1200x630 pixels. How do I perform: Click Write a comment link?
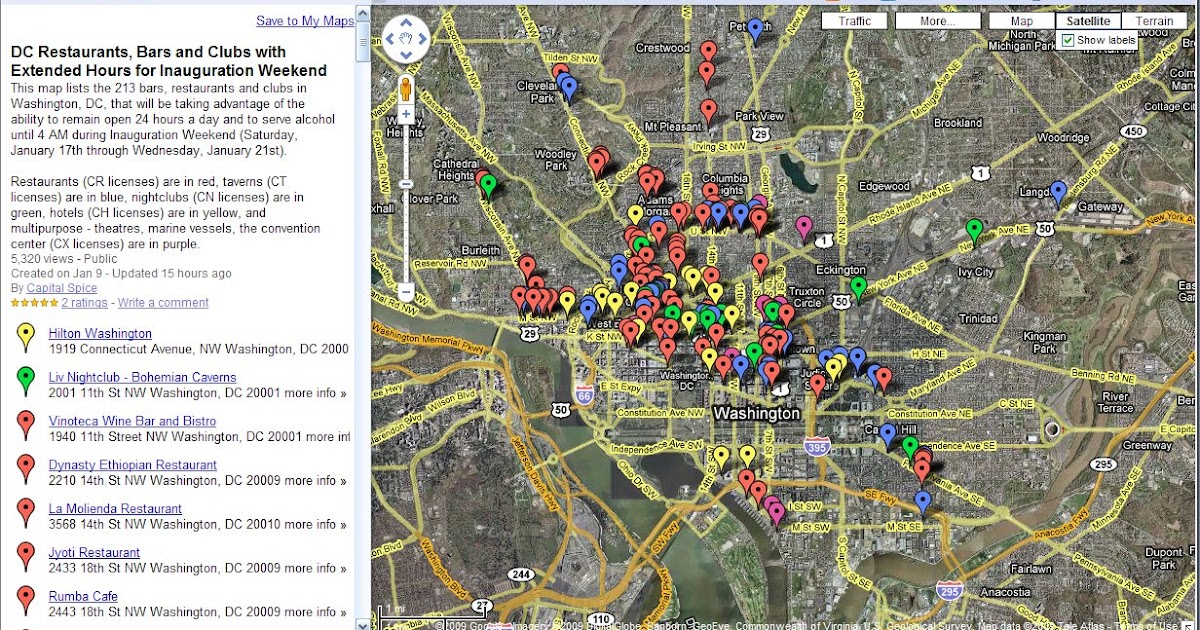point(163,303)
